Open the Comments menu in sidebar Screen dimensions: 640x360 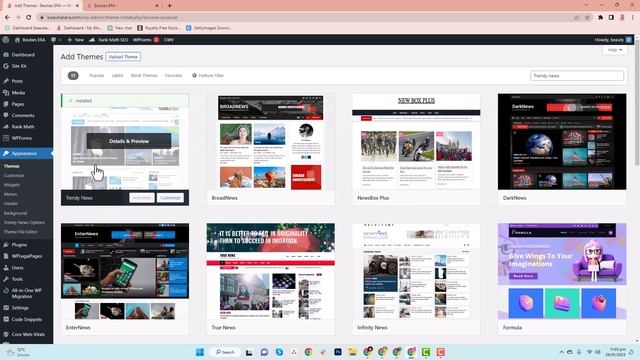point(23,116)
